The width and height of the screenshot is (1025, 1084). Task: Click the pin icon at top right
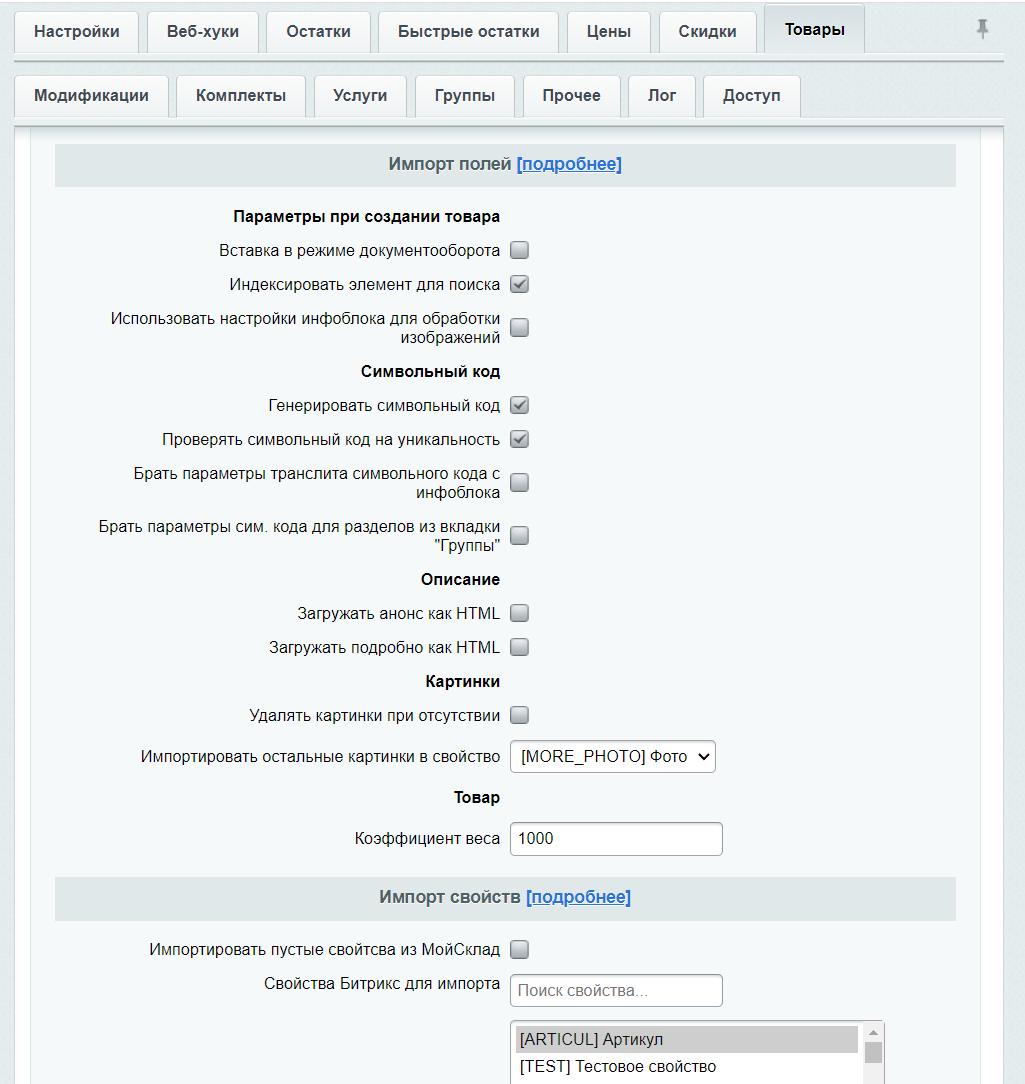(x=982, y=30)
